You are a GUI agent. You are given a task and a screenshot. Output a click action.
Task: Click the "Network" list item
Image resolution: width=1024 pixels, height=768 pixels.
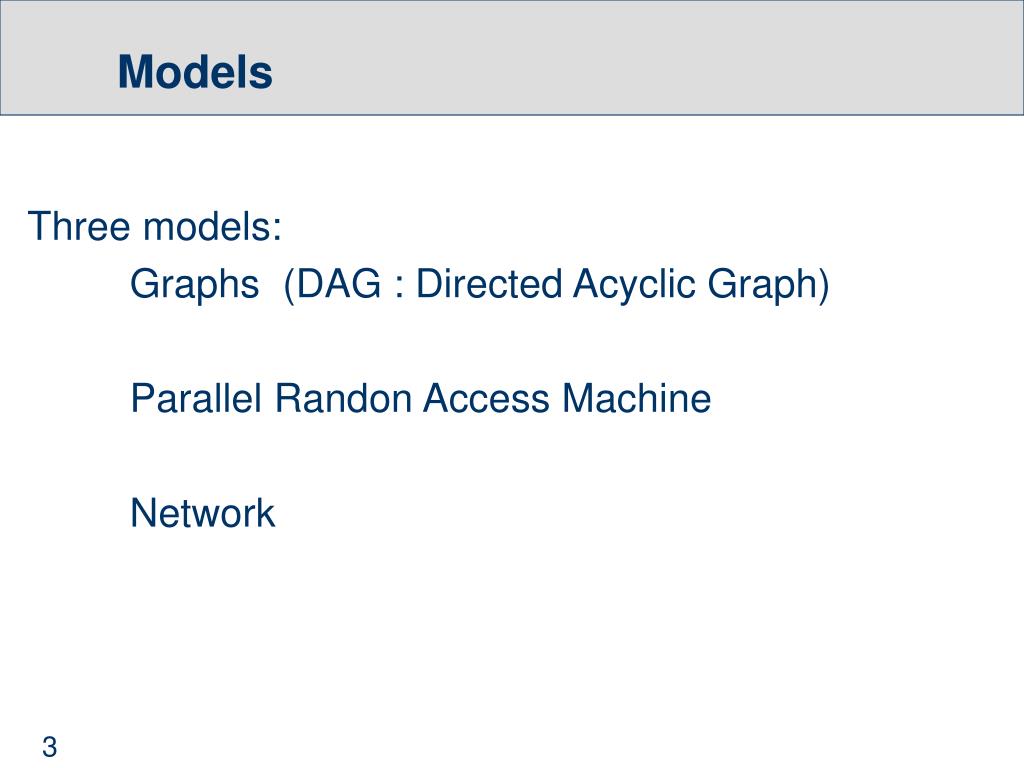point(202,513)
